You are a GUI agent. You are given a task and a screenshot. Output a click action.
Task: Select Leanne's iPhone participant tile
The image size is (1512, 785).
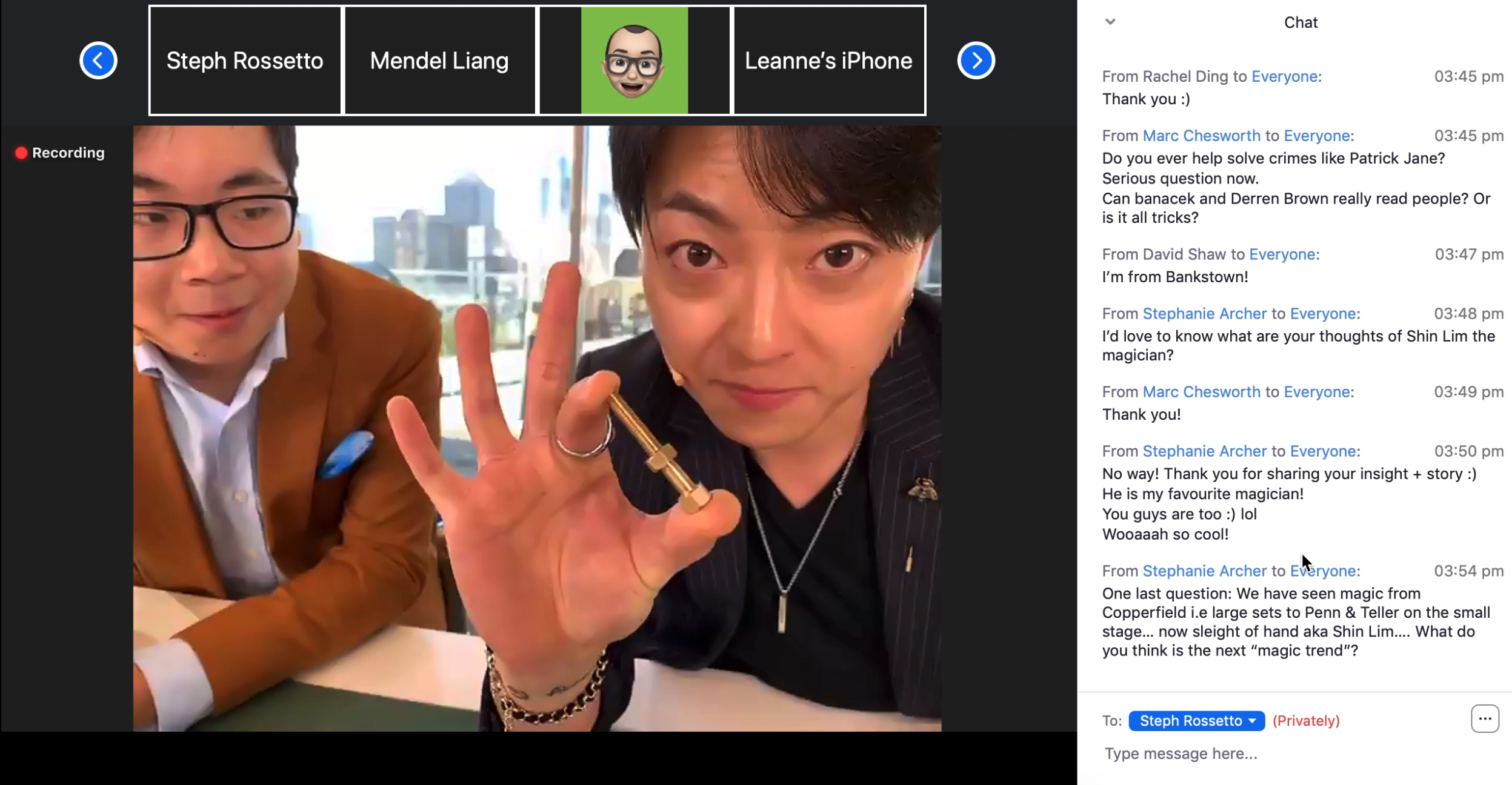click(x=828, y=61)
